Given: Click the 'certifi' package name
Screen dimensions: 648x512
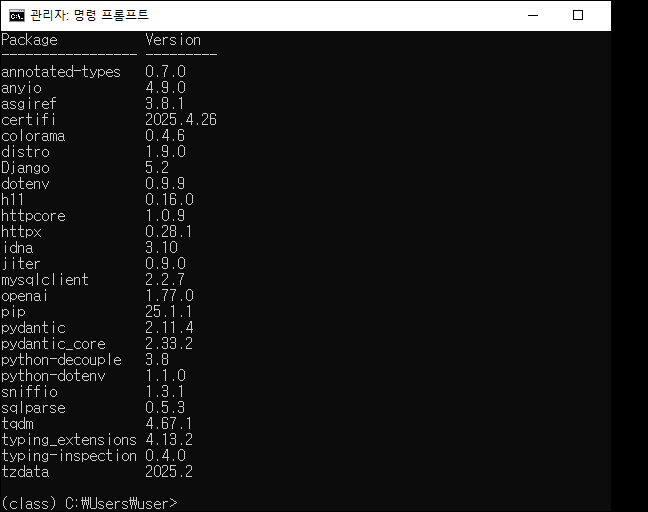Looking at the screenshot, I should (28, 120).
